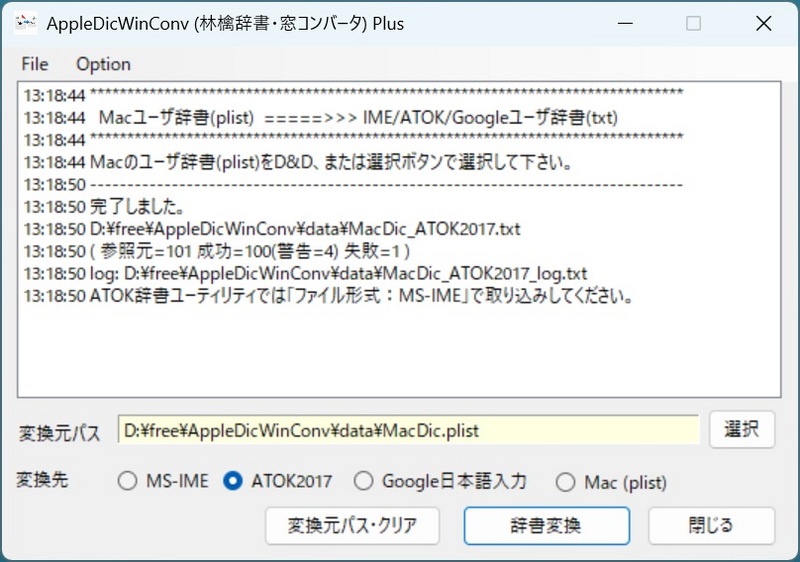Start conversion with the 辞書変換 button
Image resolution: width=800 pixels, height=562 pixels.
point(546,525)
